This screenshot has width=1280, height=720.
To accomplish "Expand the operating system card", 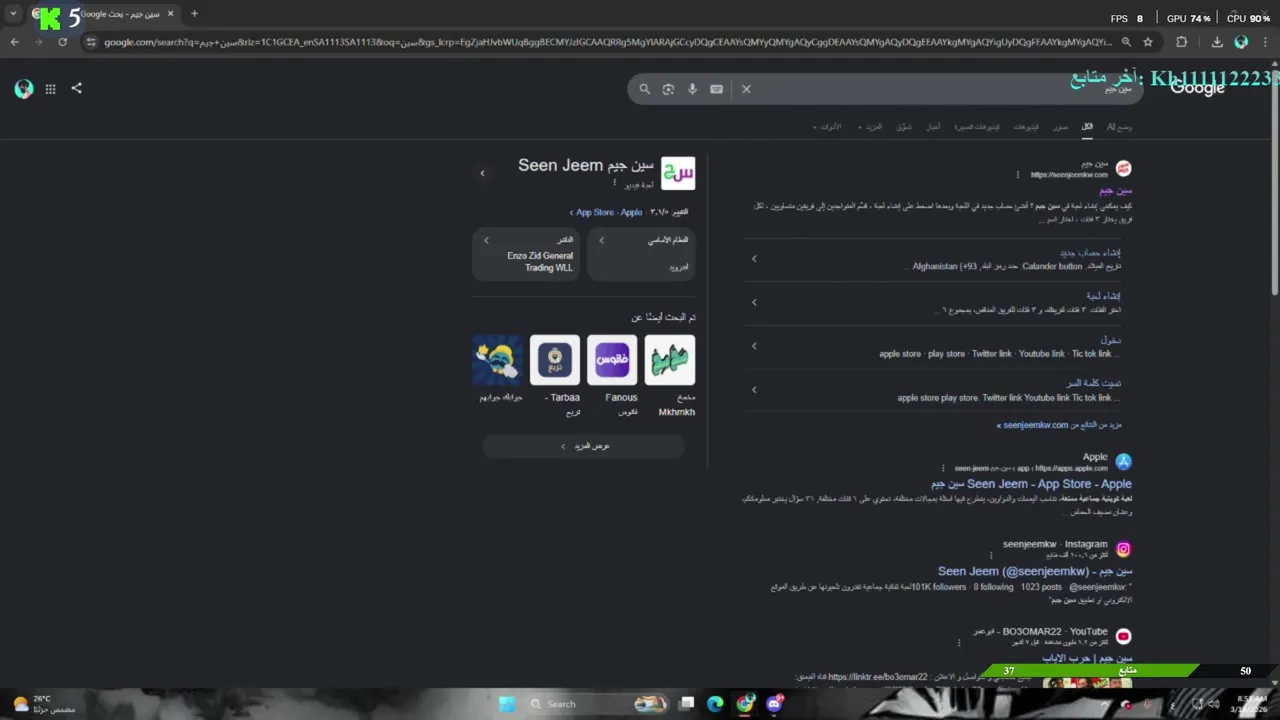I will click(x=642, y=254).
